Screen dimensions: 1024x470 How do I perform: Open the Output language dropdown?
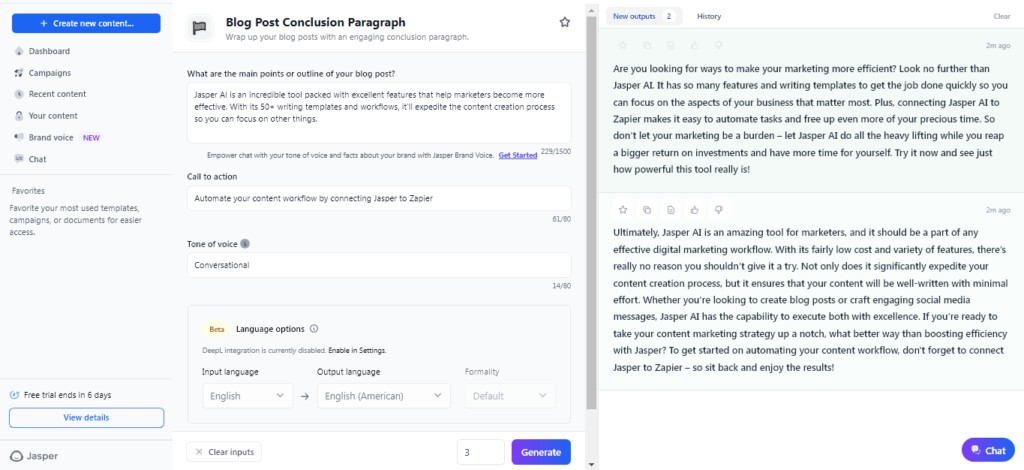[x=384, y=396]
